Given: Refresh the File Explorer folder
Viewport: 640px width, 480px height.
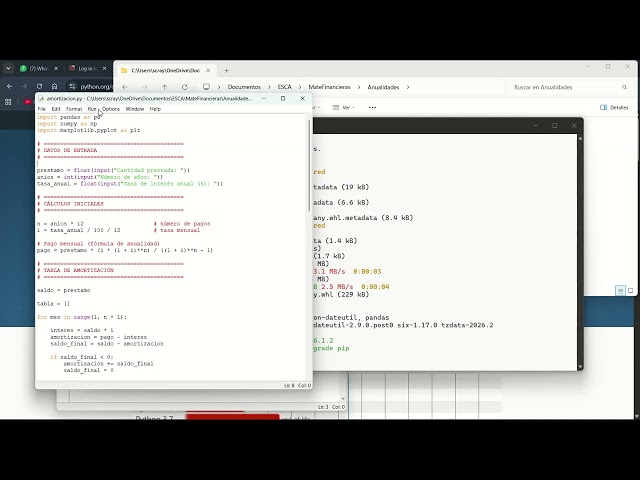Looking at the screenshot, I should 184,87.
